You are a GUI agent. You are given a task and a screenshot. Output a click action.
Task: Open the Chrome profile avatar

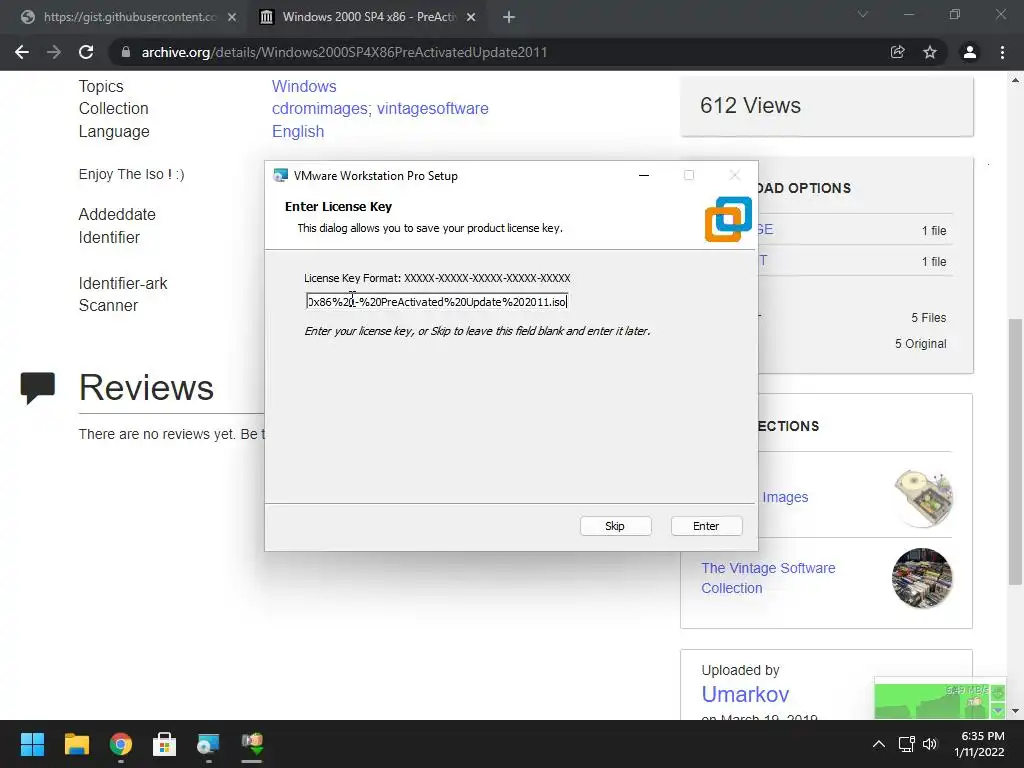970,52
